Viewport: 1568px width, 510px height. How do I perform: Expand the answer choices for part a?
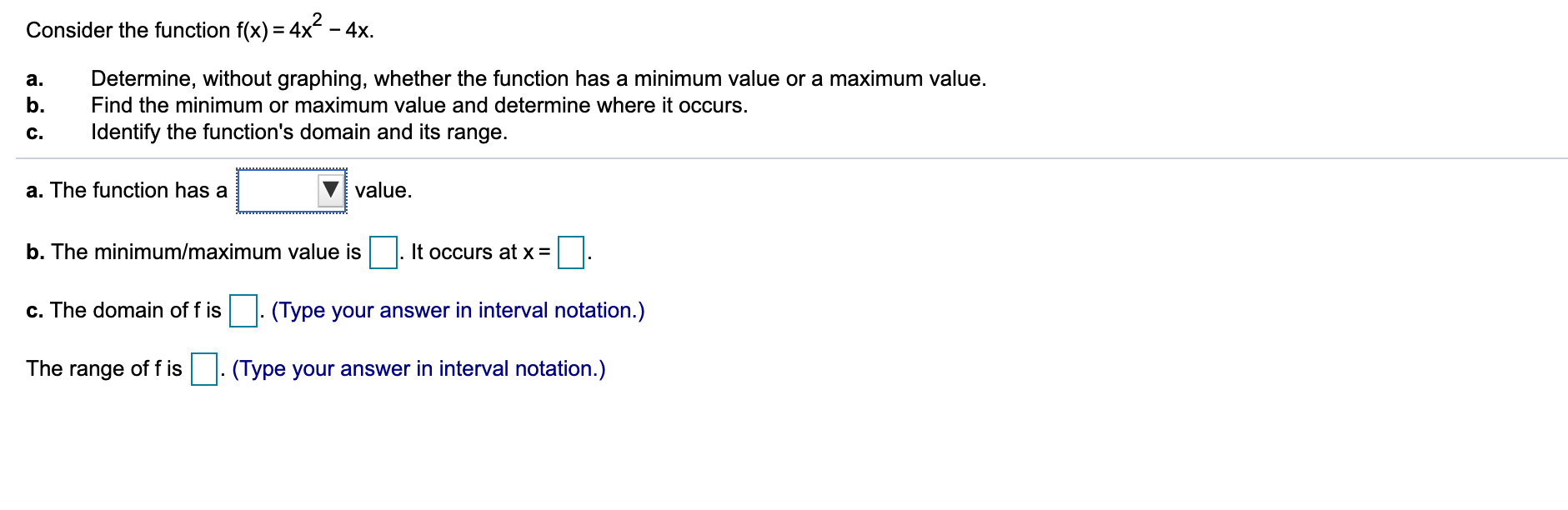coord(331,190)
